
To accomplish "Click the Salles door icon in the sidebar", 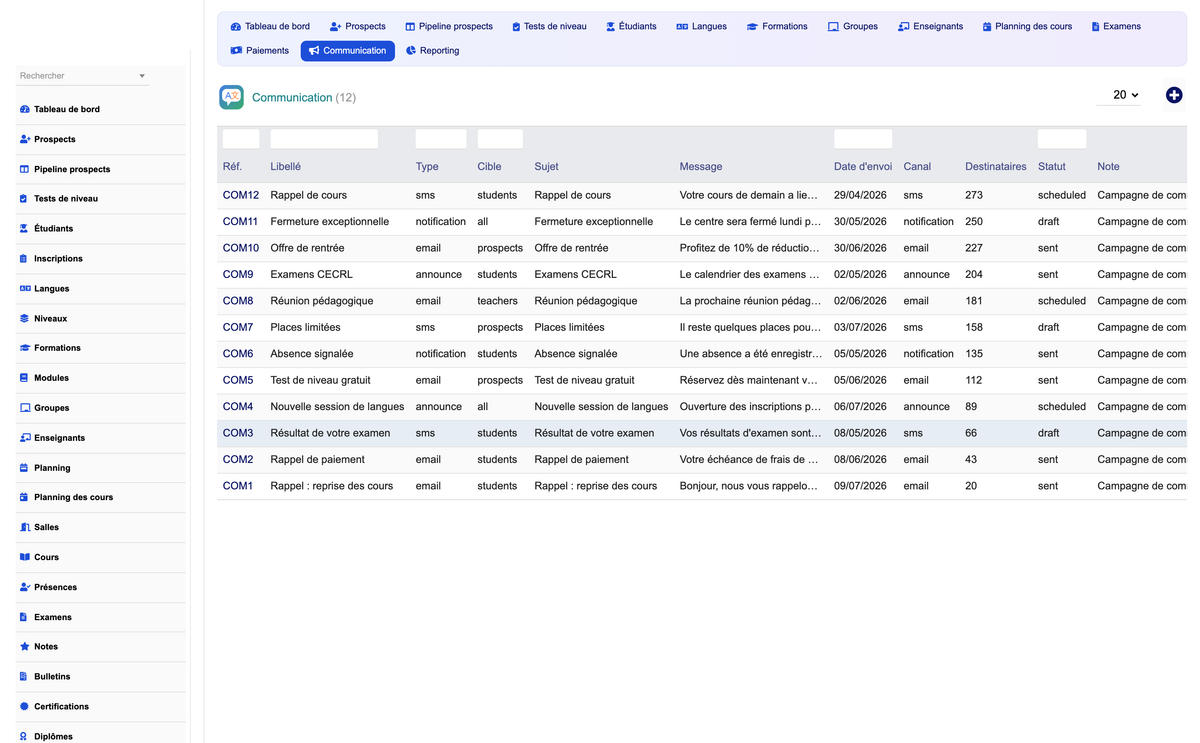I will (x=25, y=527).
